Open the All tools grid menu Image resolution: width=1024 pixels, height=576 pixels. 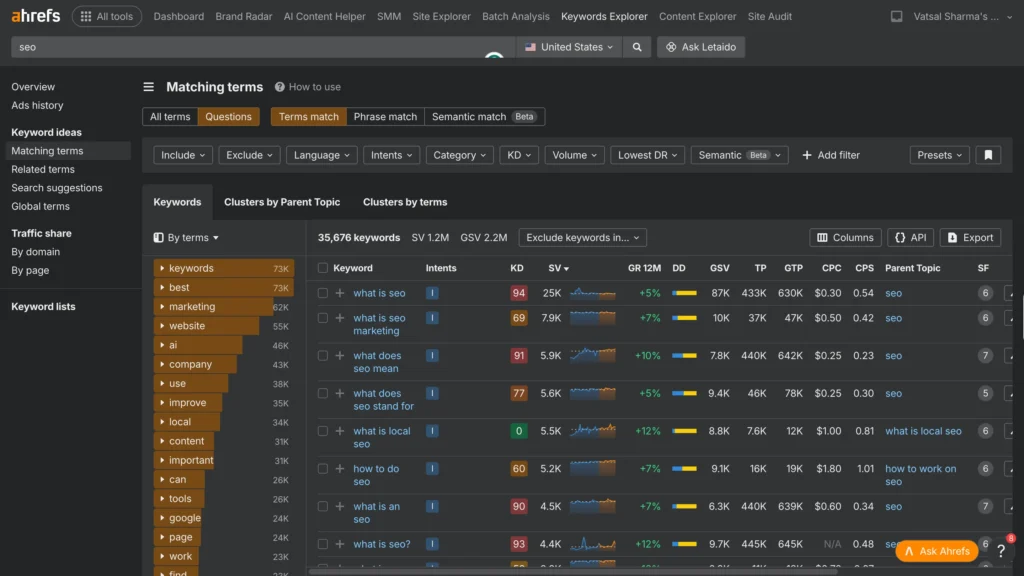[x=106, y=16]
